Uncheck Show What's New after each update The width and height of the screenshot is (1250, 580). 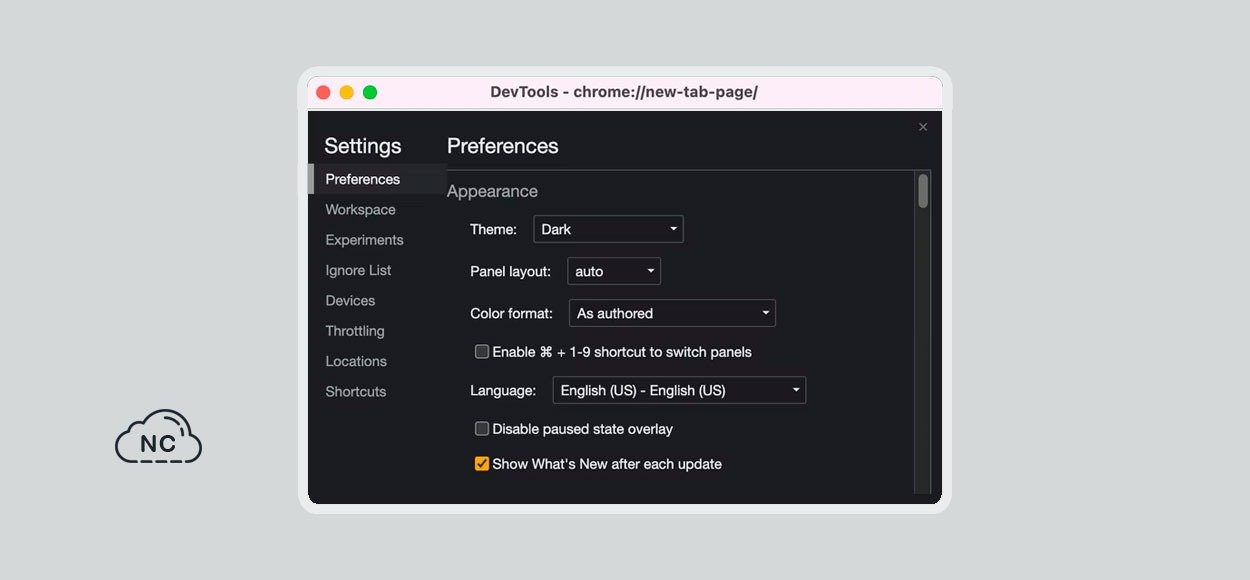pyautogui.click(x=482, y=464)
